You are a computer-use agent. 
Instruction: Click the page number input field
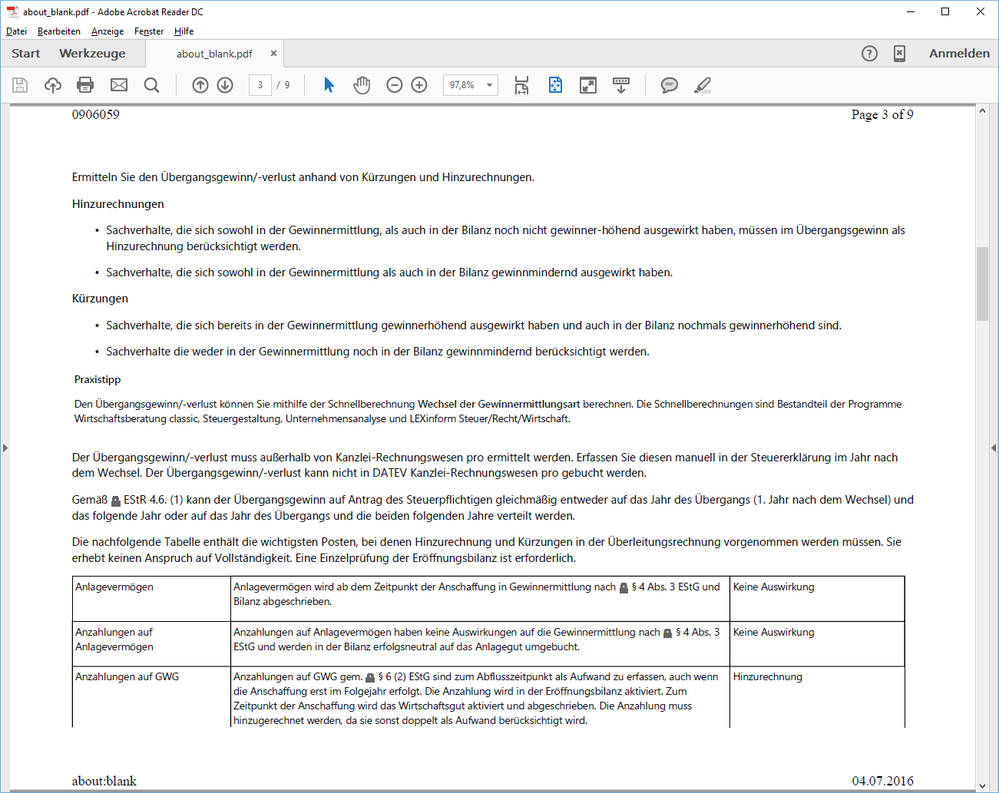coord(260,85)
